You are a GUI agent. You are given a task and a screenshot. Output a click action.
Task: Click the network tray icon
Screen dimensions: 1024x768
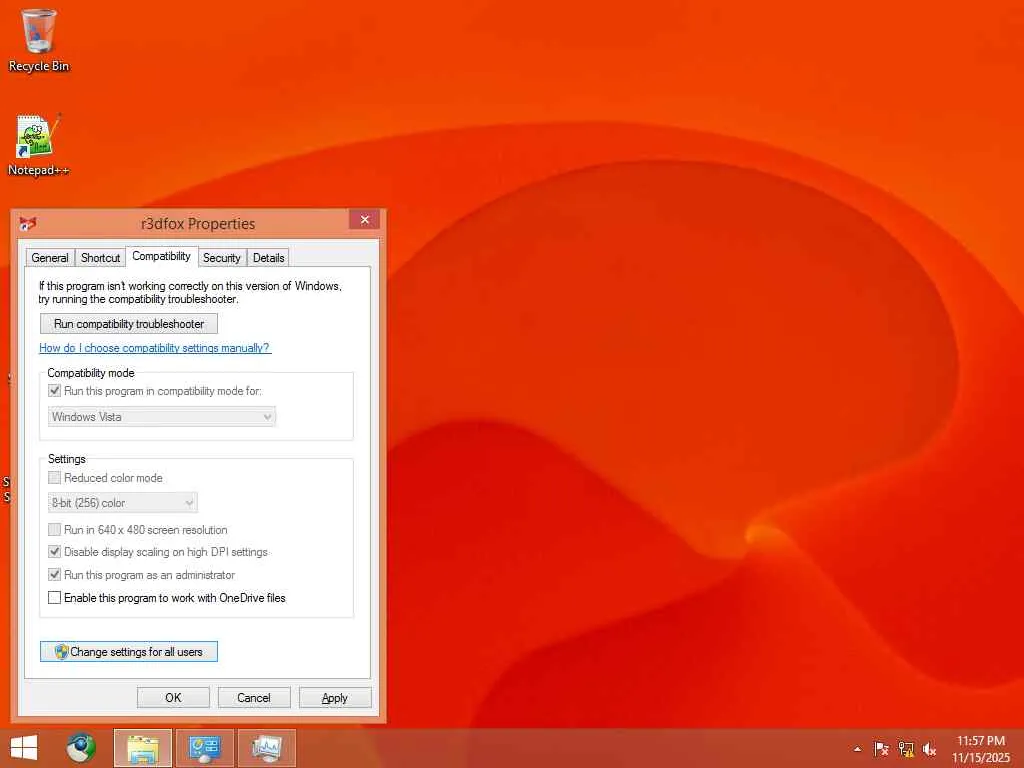click(906, 749)
